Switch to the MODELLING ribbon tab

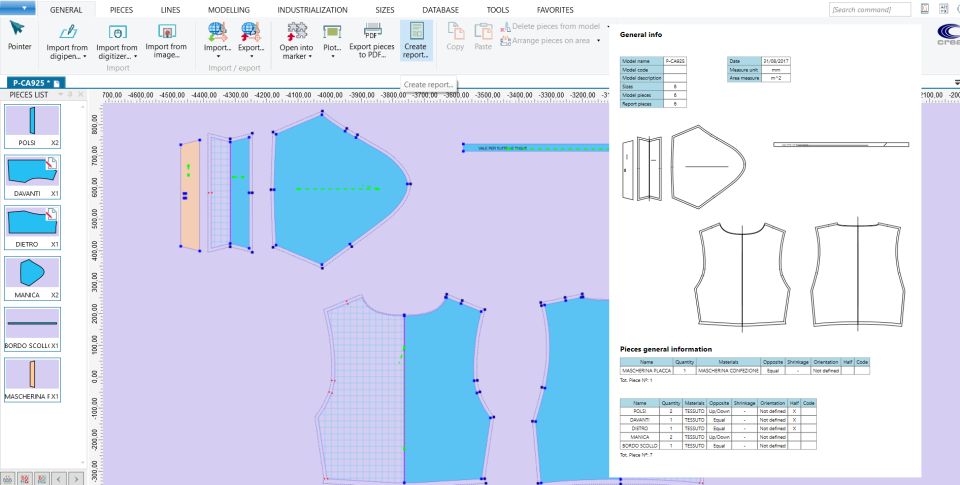[229, 10]
